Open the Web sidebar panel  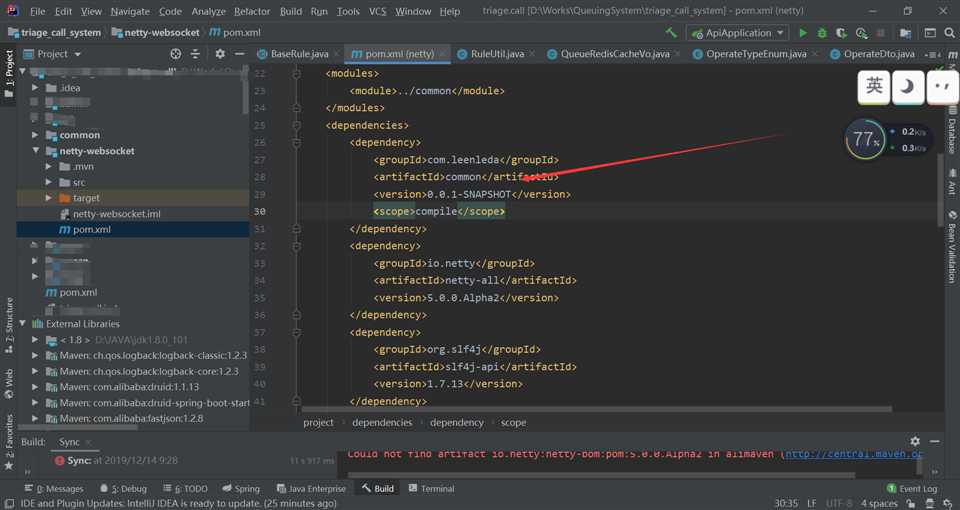[9, 384]
